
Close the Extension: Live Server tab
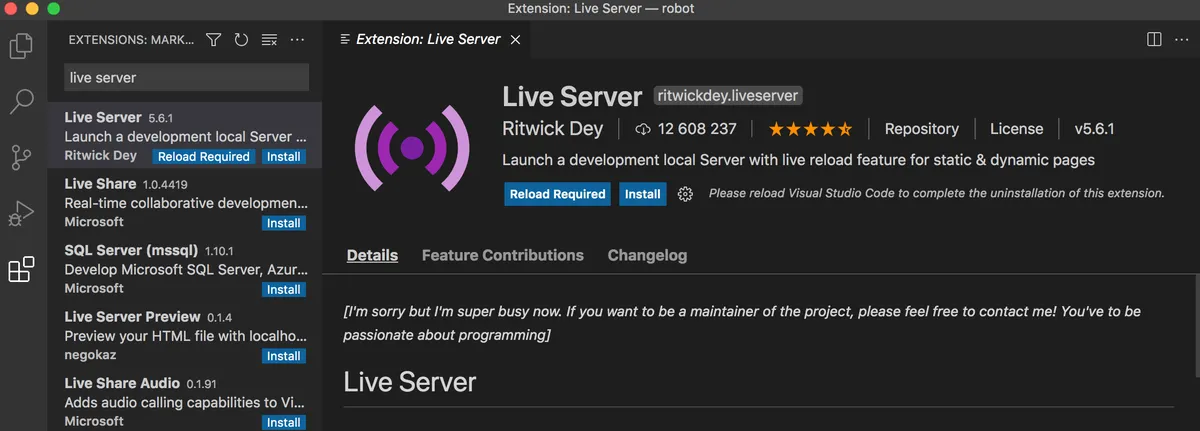(515, 39)
